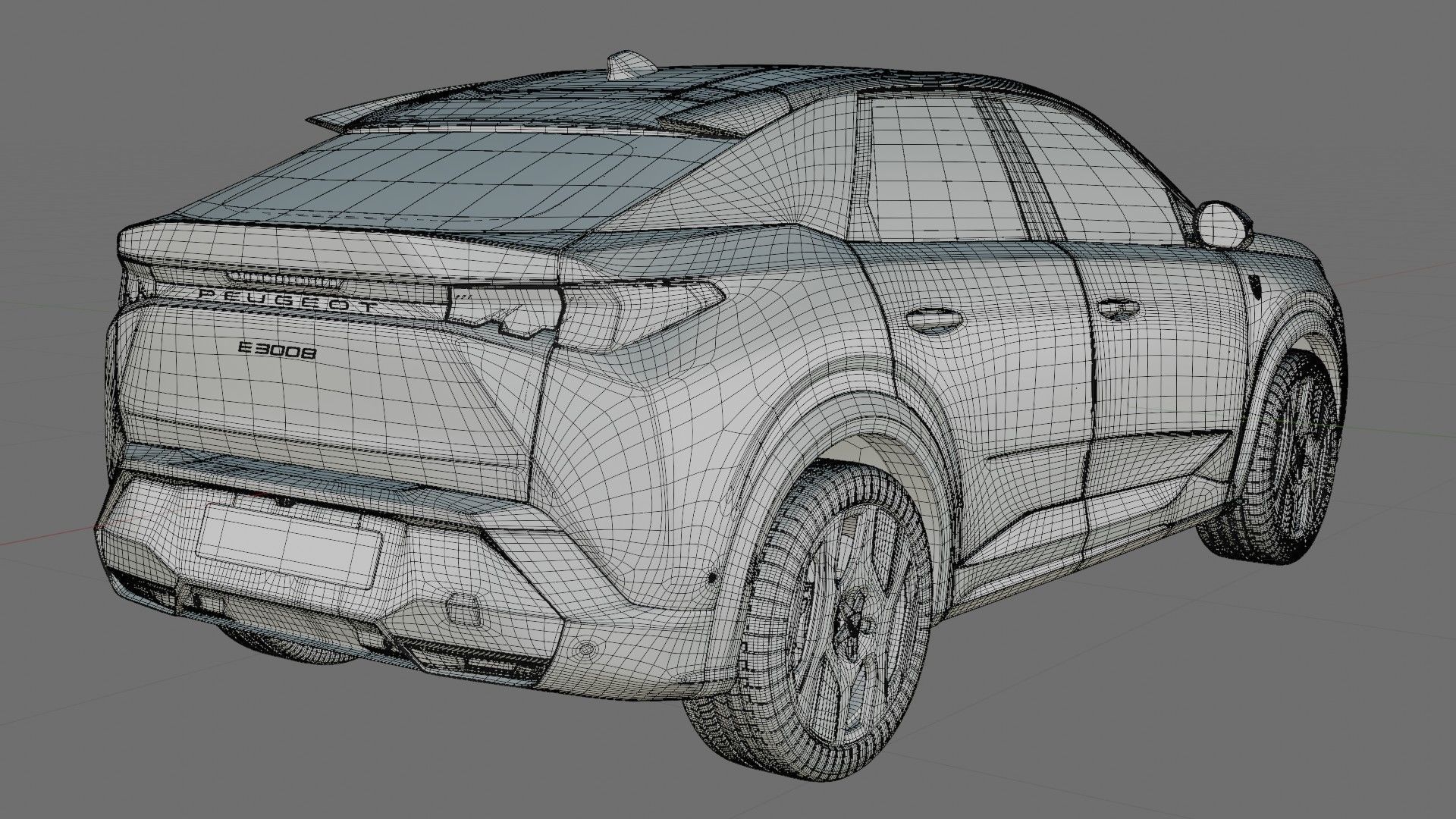The width and height of the screenshot is (1456, 819).
Task: Click the PEUGEOT lettering on the tailgate
Action: coord(288,300)
